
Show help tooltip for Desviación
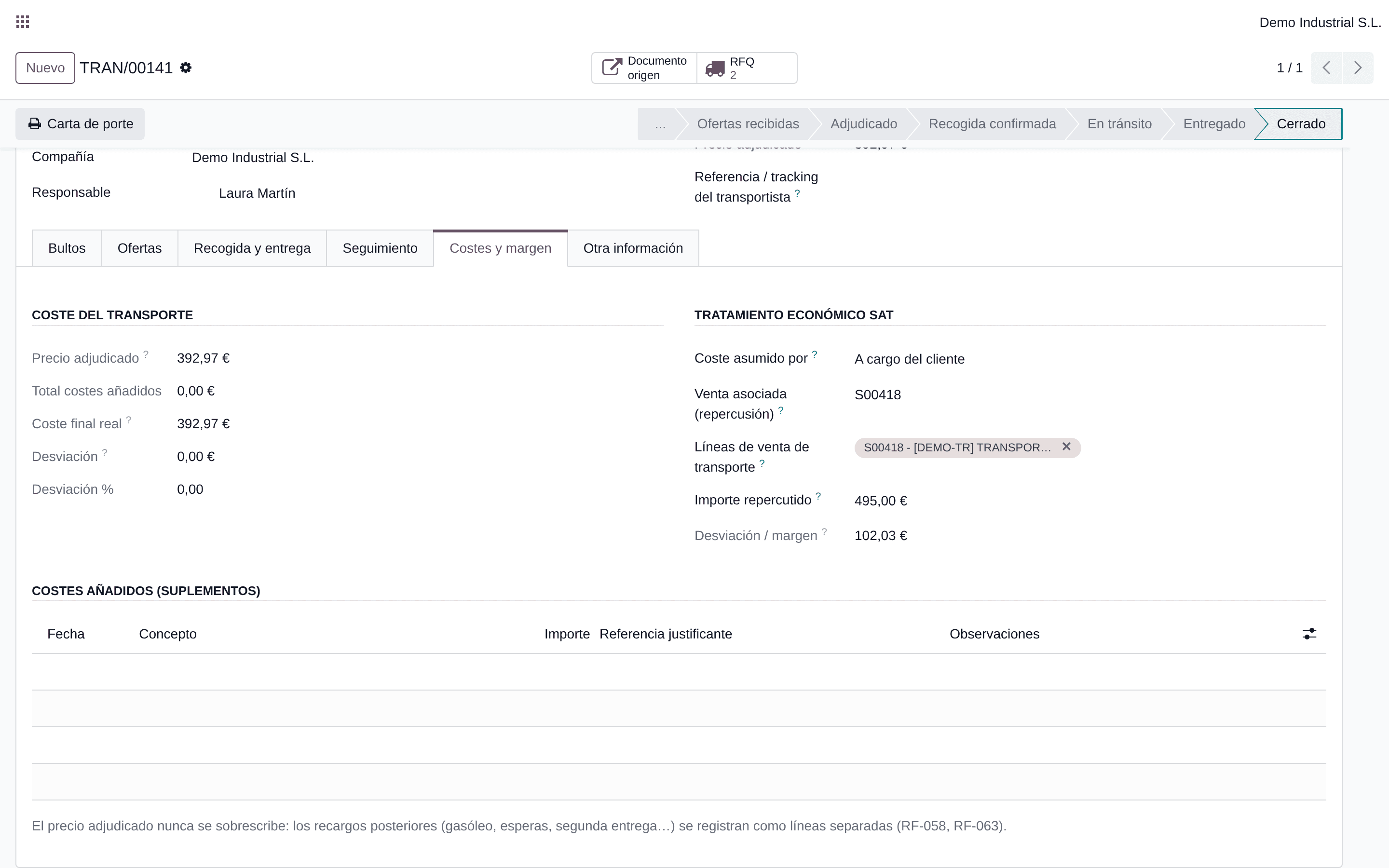[105, 452]
